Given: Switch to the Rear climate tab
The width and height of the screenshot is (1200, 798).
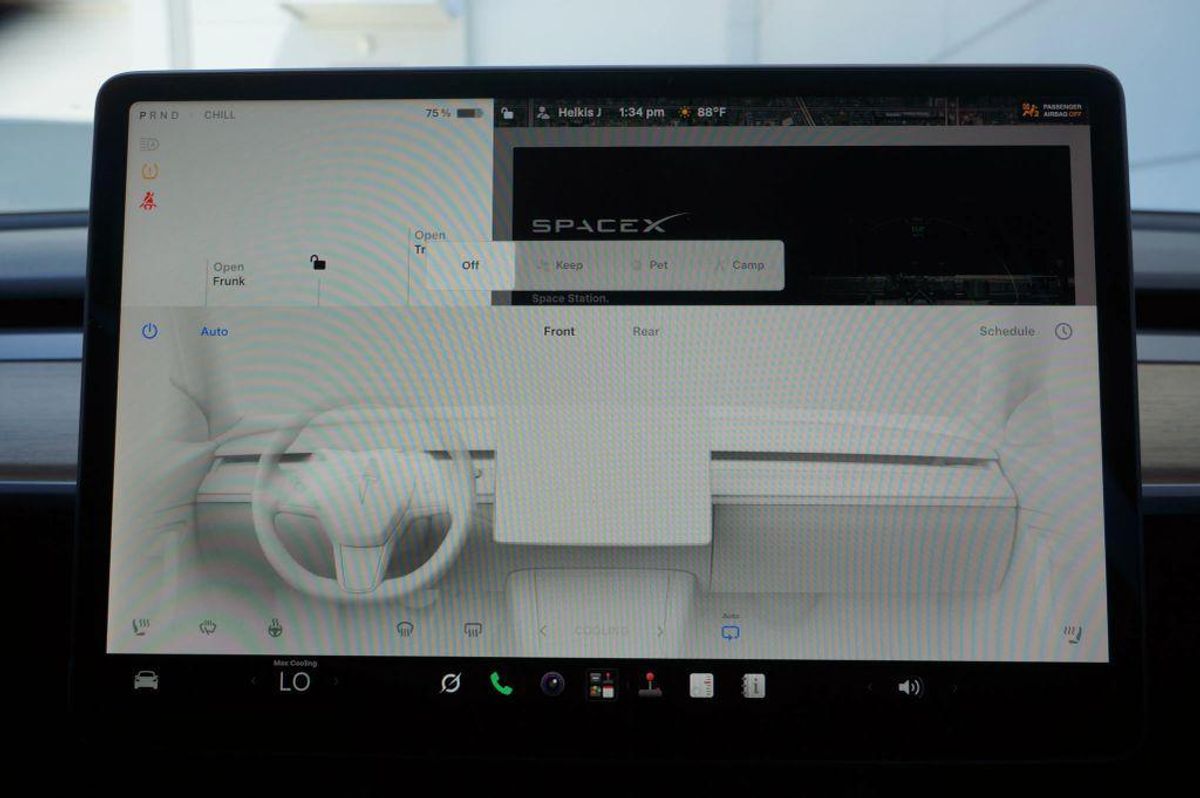Looking at the screenshot, I should click(x=646, y=331).
